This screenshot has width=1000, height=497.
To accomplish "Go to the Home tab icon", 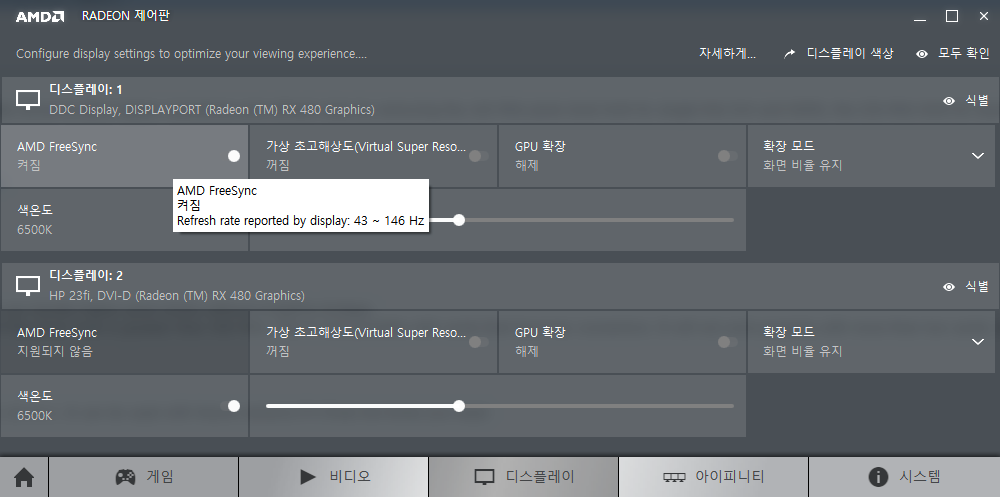I will coord(24,477).
